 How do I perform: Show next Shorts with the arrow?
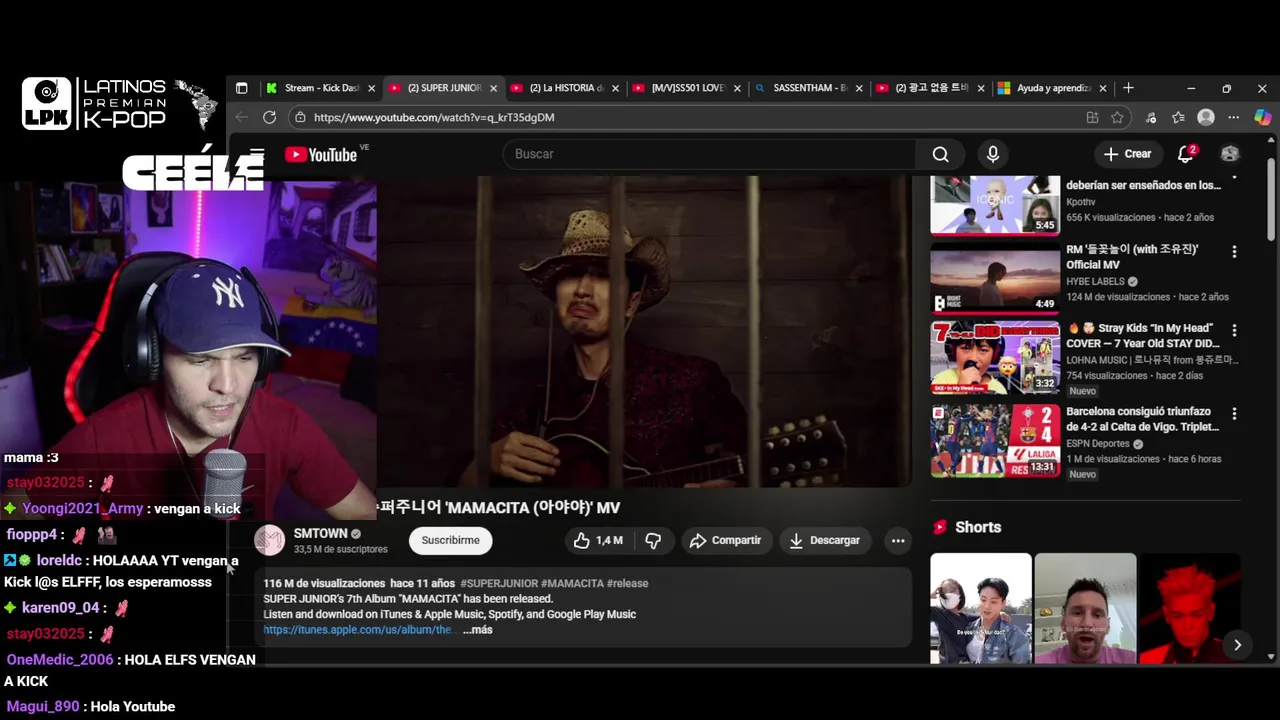click(1237, 645)
